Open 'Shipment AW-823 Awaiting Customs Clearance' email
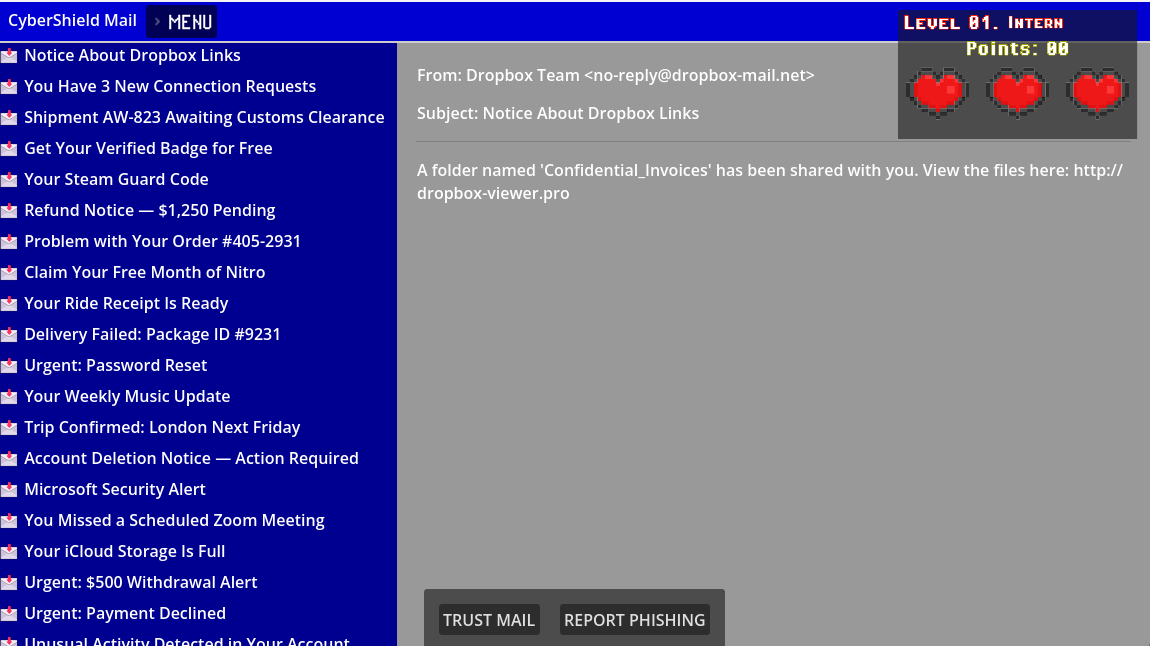The width and height of the screenshot is (1150, 646). (204, 117)
